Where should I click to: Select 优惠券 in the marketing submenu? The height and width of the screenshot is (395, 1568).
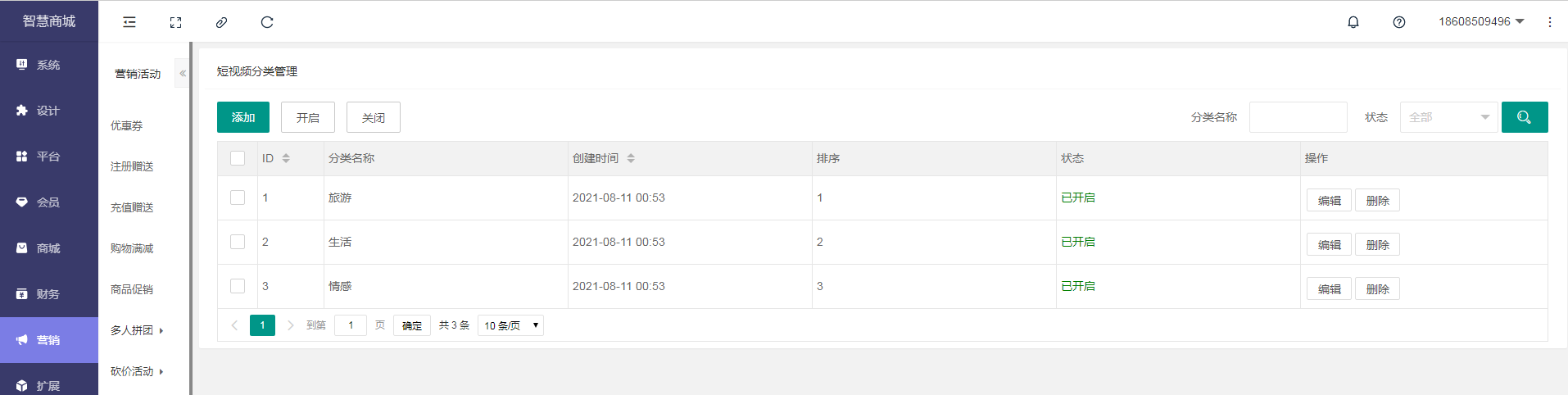point(127,125)
